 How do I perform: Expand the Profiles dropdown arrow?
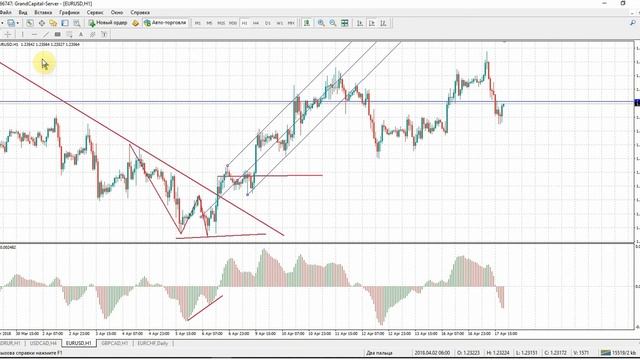(x=18, y=23)
